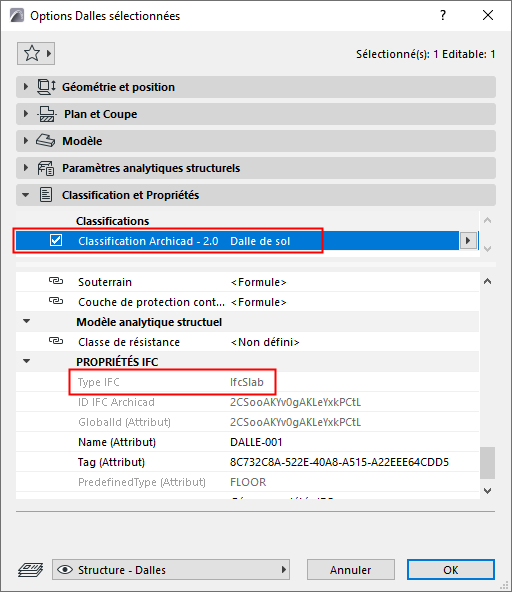Click the Annuler button
Screen dimensions: 512x592
[x=351, y=570]
